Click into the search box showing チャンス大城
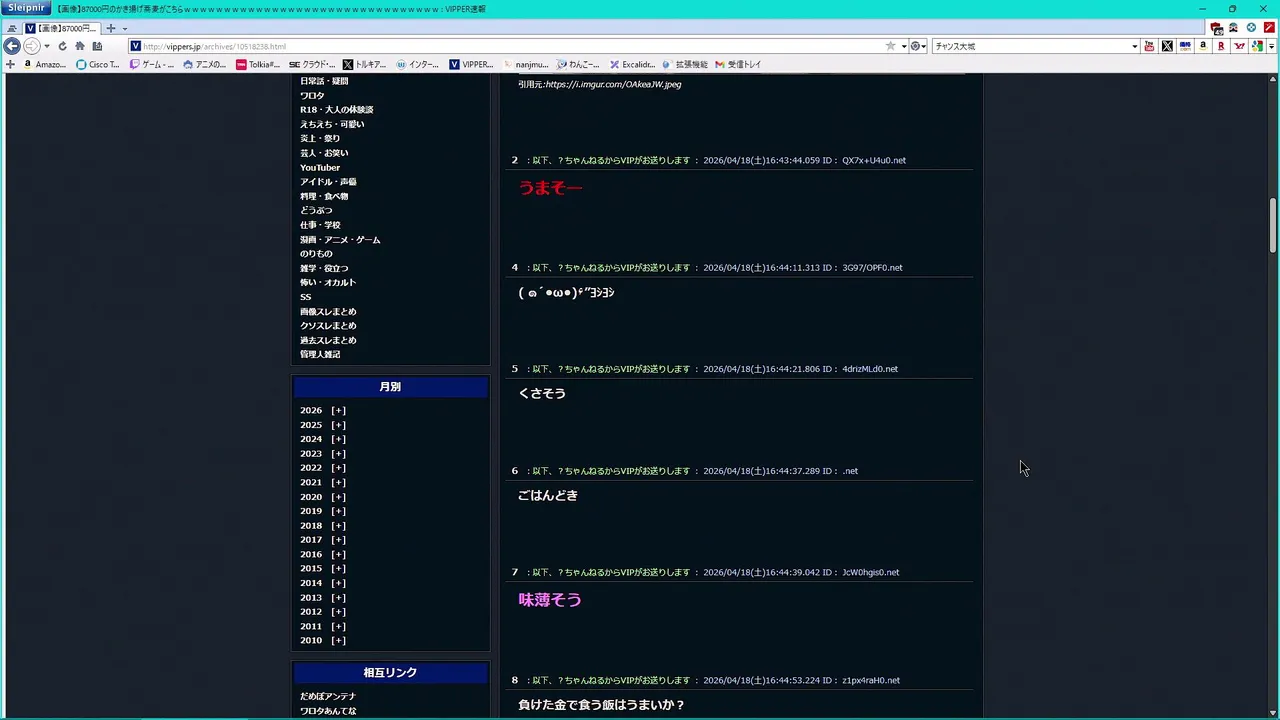The image size is (1280, 720). pyautogui.click(x=1030, y=46)
